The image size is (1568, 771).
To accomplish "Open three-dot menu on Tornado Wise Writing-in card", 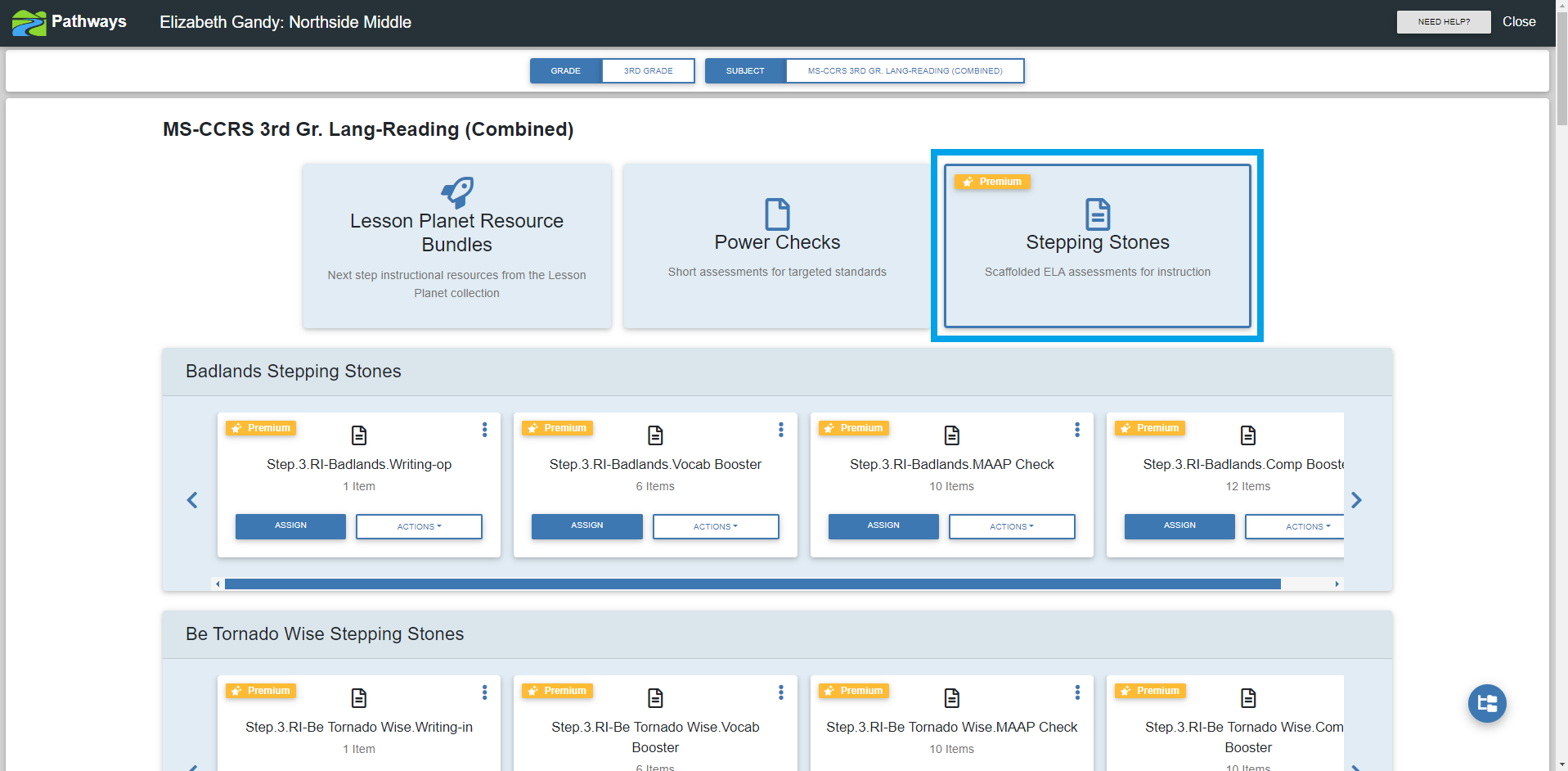I will click(485, 692).
